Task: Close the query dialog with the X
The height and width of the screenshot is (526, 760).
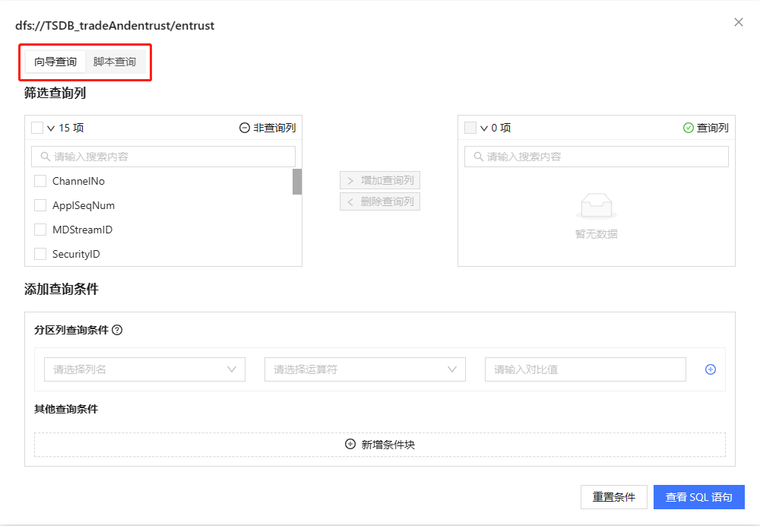Action: [x=739, y=22]
